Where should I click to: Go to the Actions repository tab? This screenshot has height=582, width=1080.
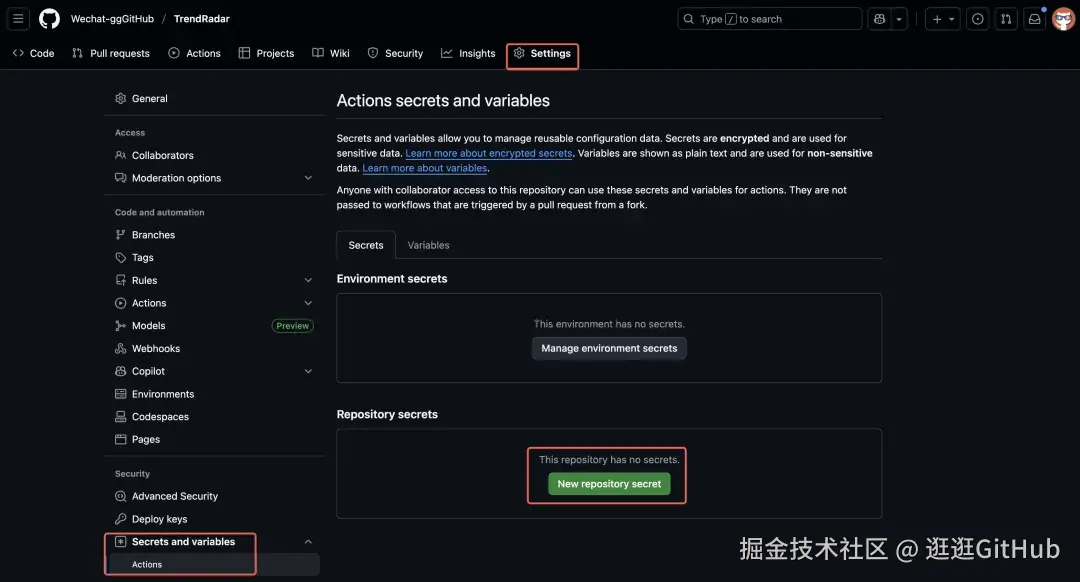click(x=195, y=53)
